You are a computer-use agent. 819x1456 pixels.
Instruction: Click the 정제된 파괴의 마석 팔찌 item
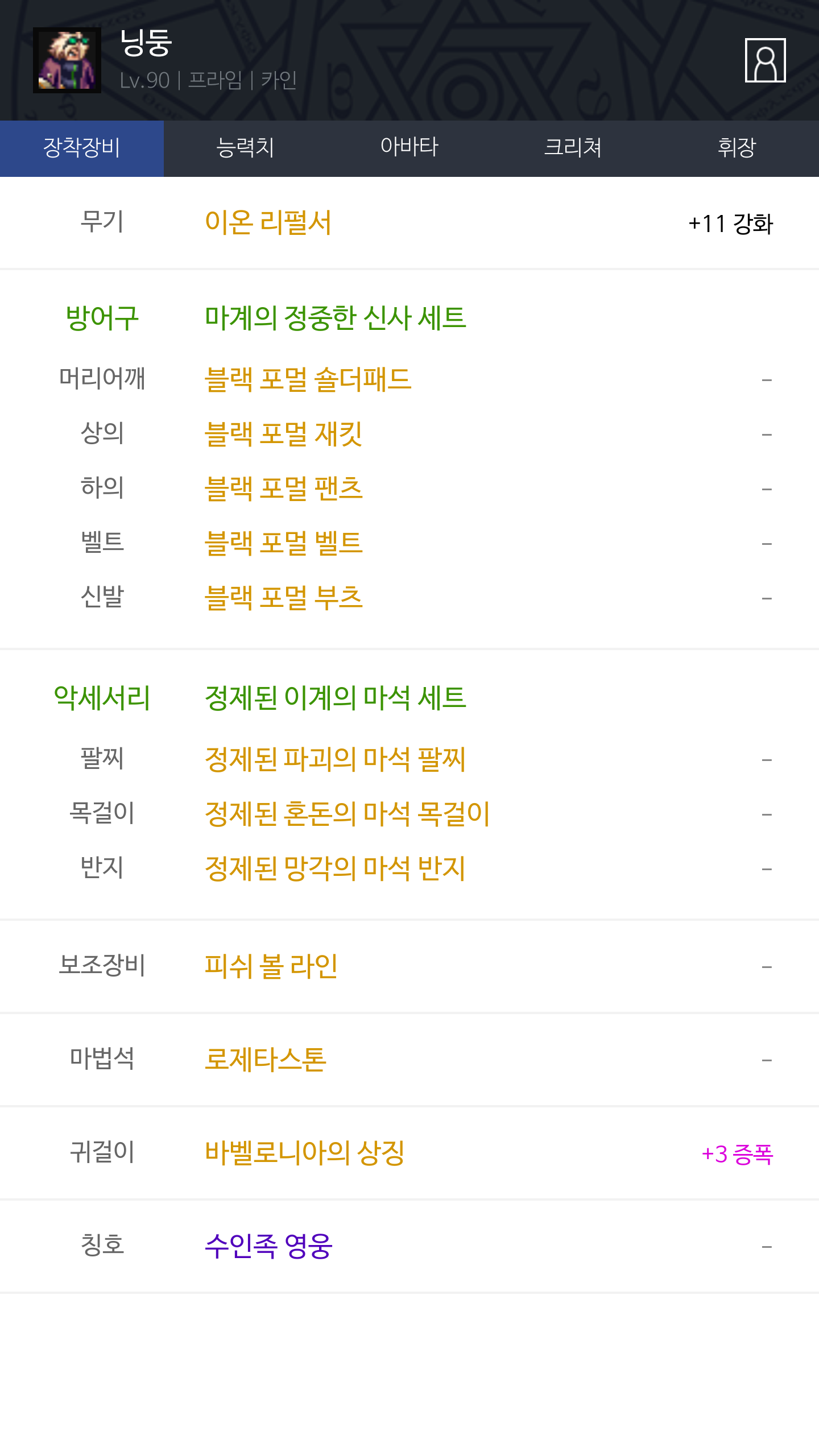pos(335,759)
